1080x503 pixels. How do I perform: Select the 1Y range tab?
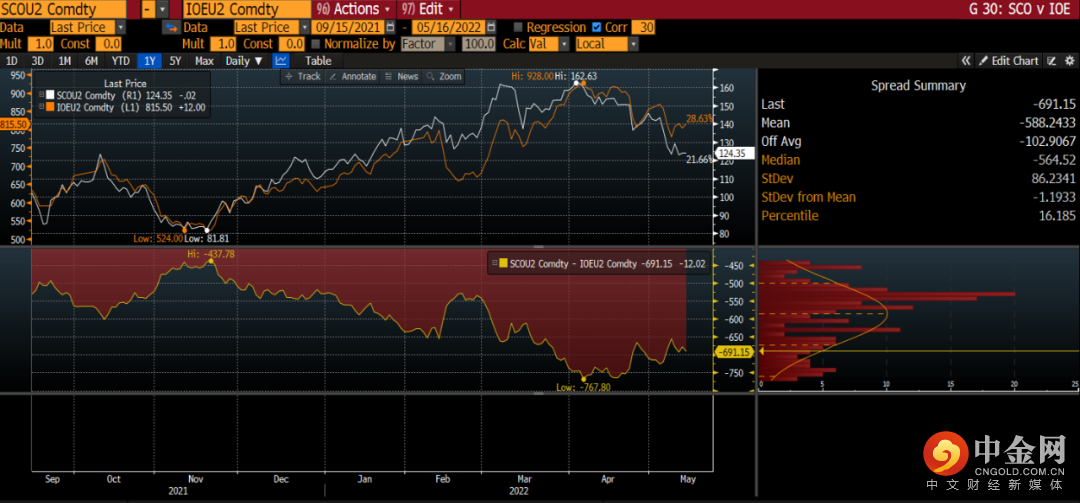point(149,61)
